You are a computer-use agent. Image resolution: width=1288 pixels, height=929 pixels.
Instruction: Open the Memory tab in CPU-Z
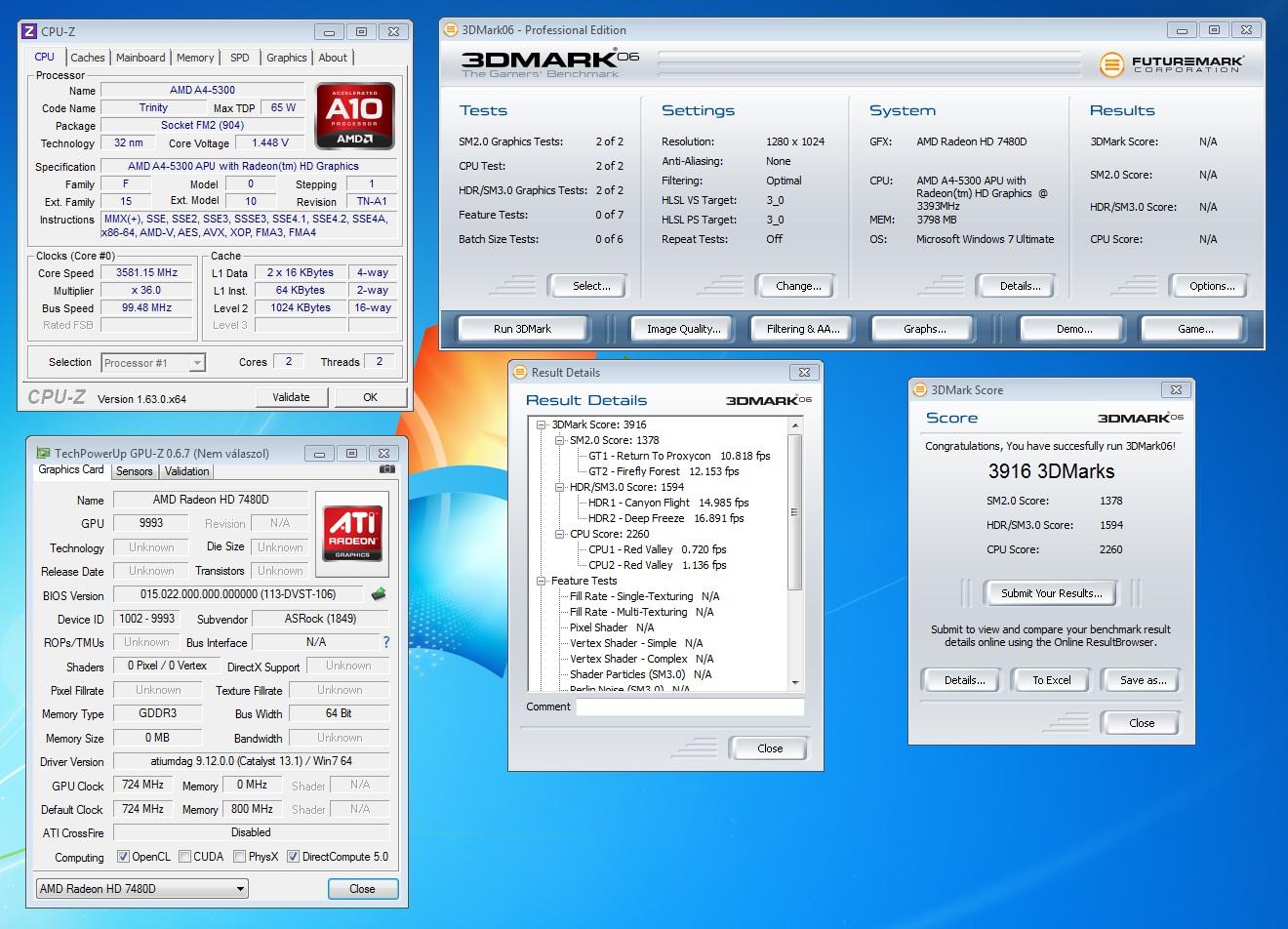point(195,58)
